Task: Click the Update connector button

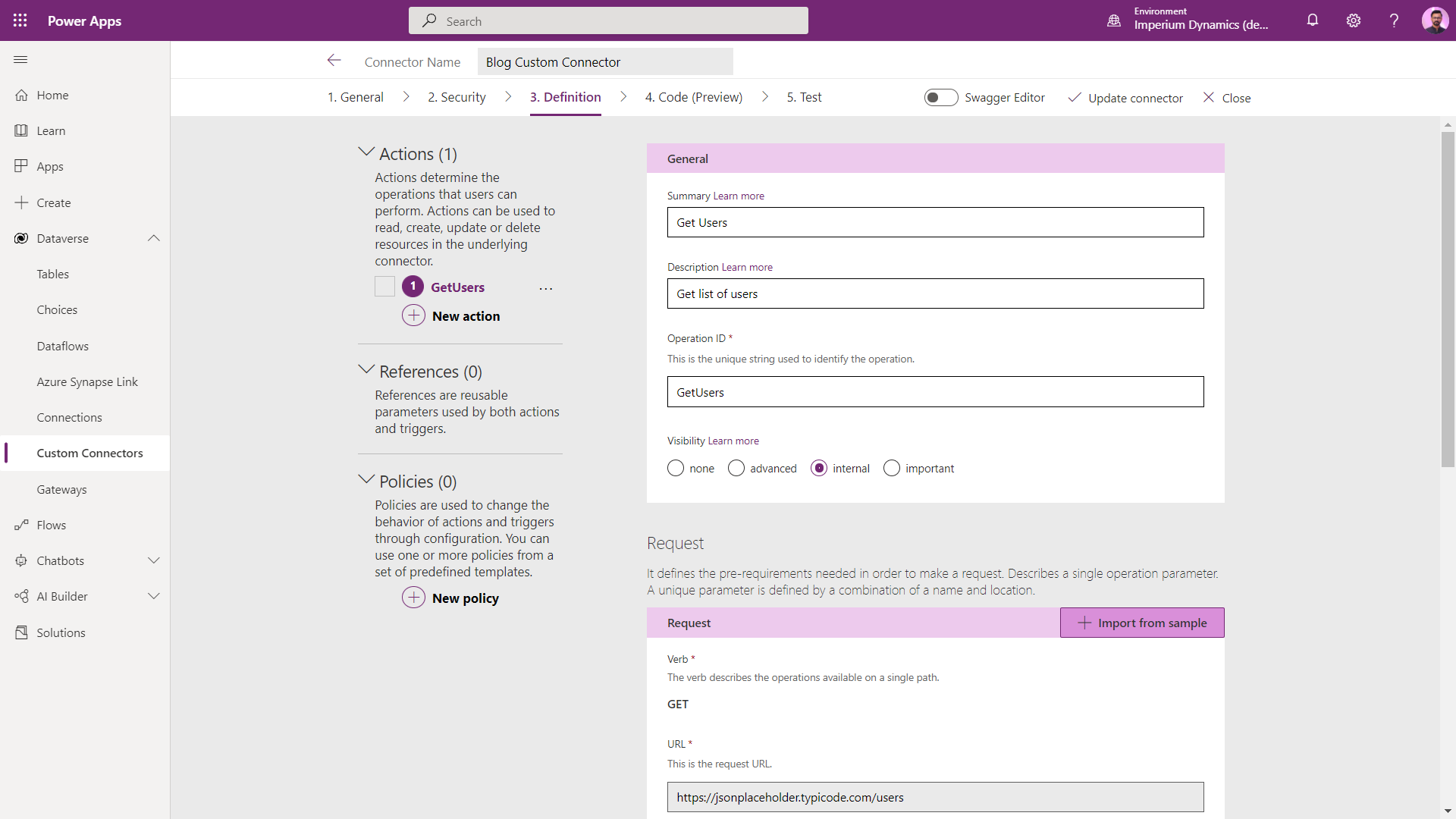Action: click(1125, 98)
